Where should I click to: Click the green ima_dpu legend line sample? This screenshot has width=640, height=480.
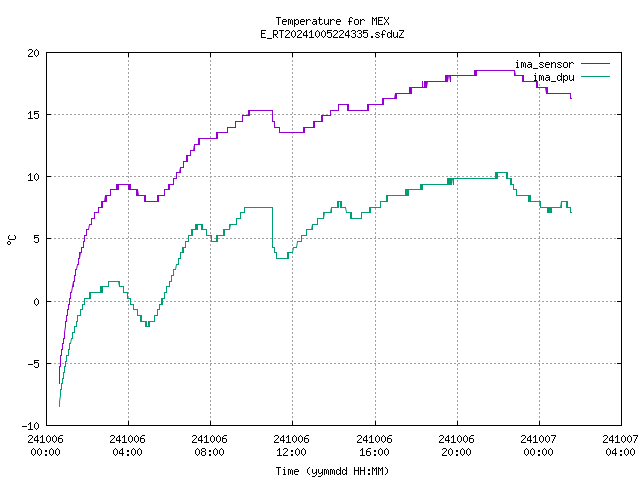point(595,76)
